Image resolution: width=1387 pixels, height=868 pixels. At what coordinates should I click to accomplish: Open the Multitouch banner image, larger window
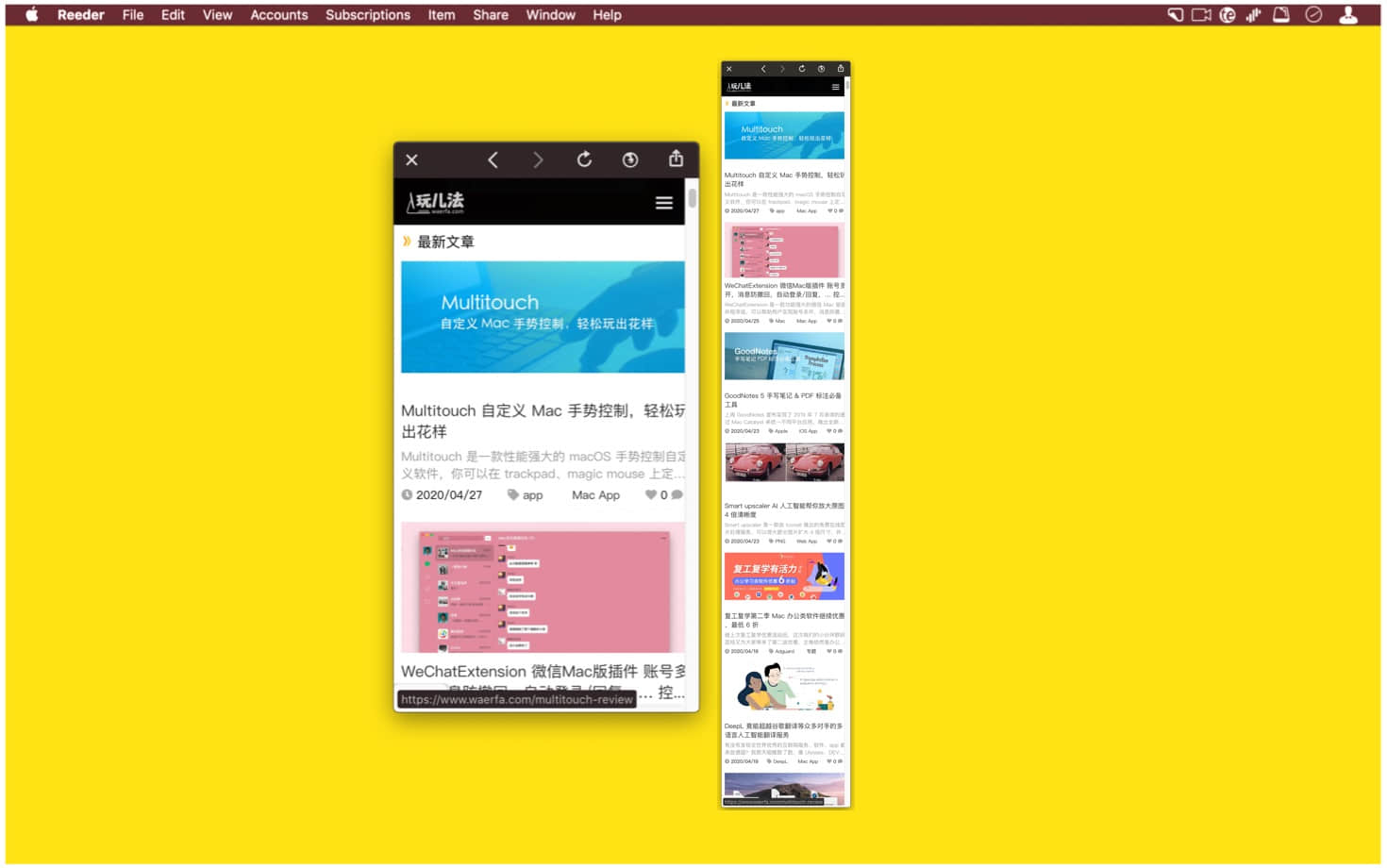click(543, 317)
